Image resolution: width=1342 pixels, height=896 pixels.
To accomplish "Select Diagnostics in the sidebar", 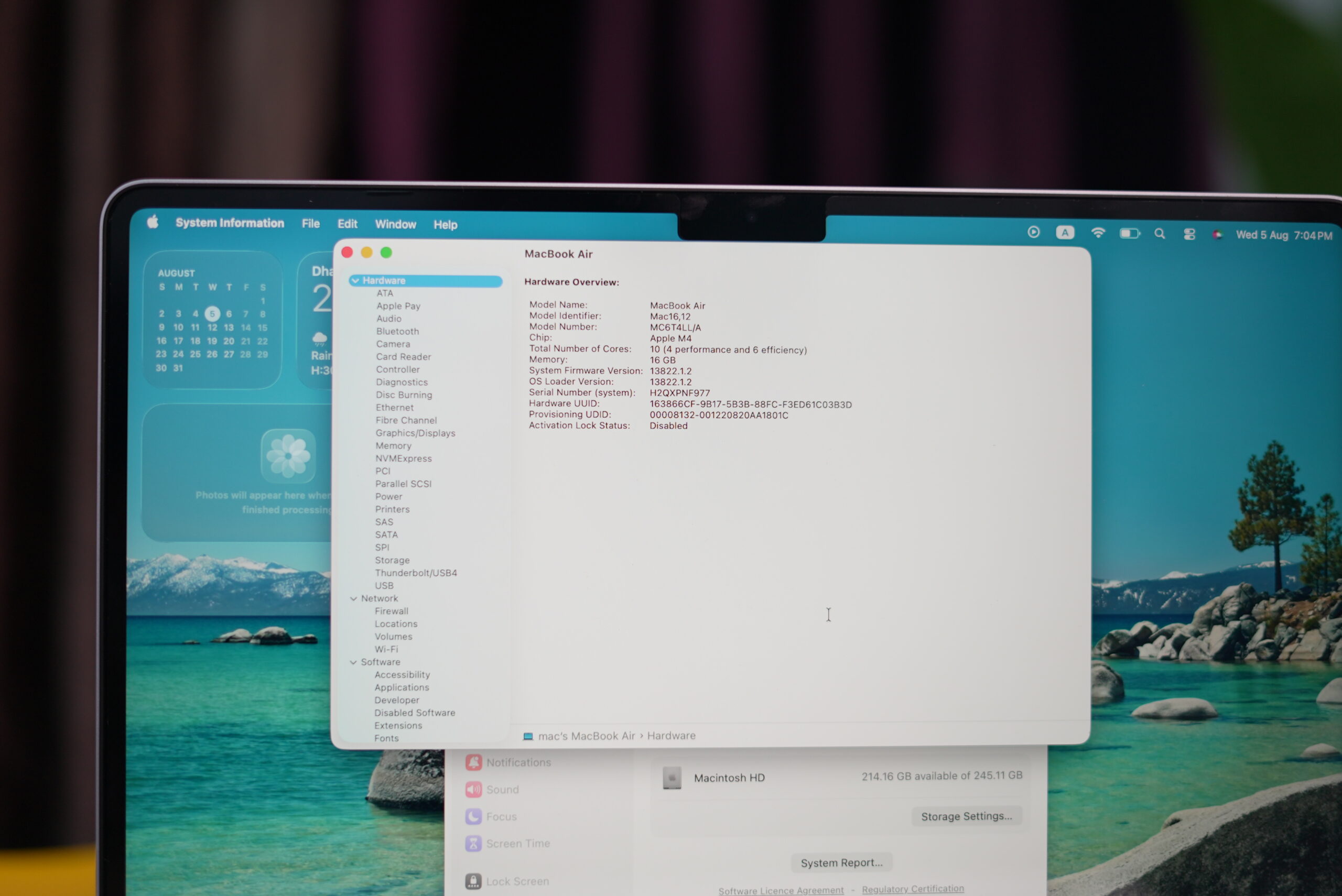I will tap(402, 383).
